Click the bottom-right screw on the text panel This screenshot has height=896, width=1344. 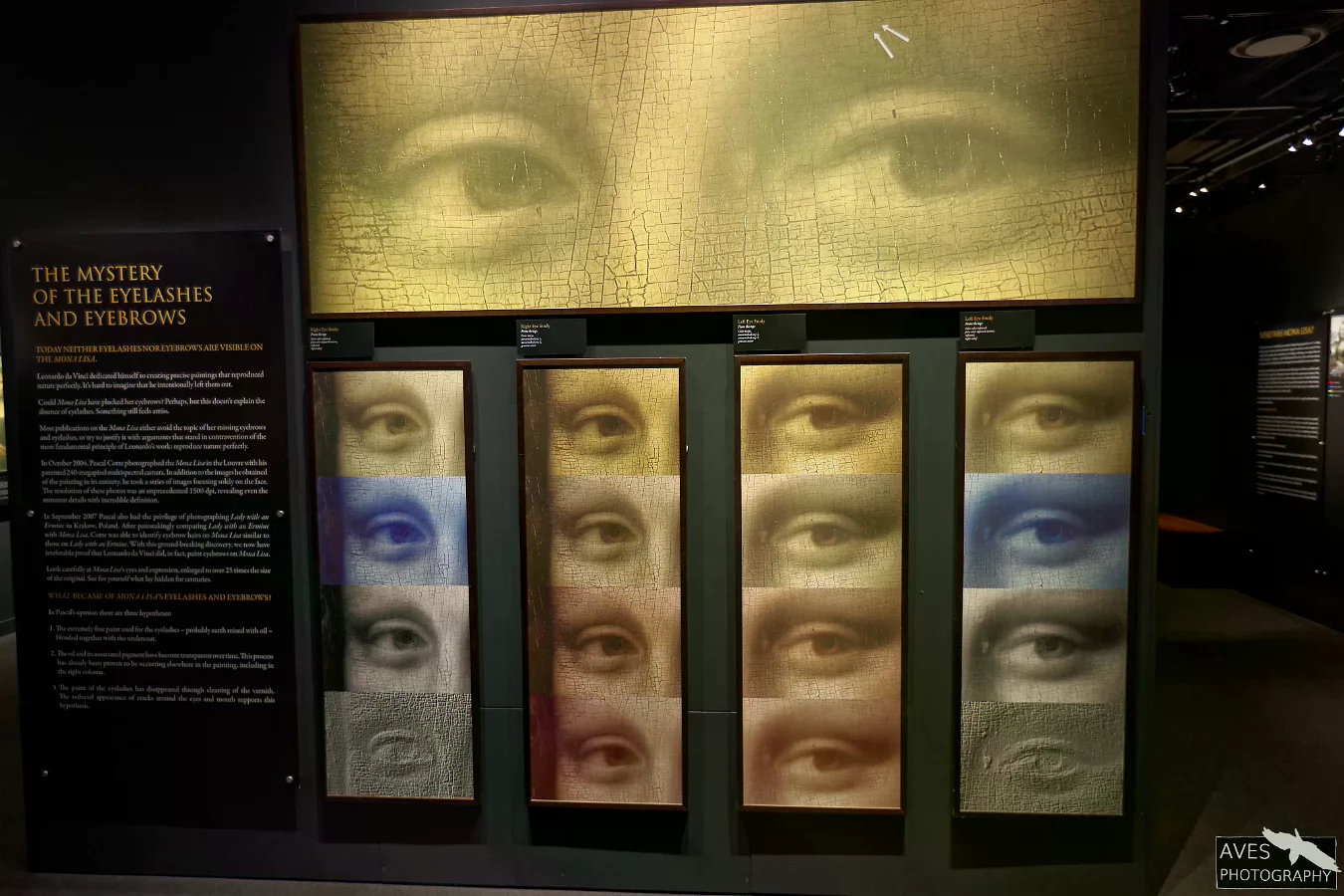point(290,780)
